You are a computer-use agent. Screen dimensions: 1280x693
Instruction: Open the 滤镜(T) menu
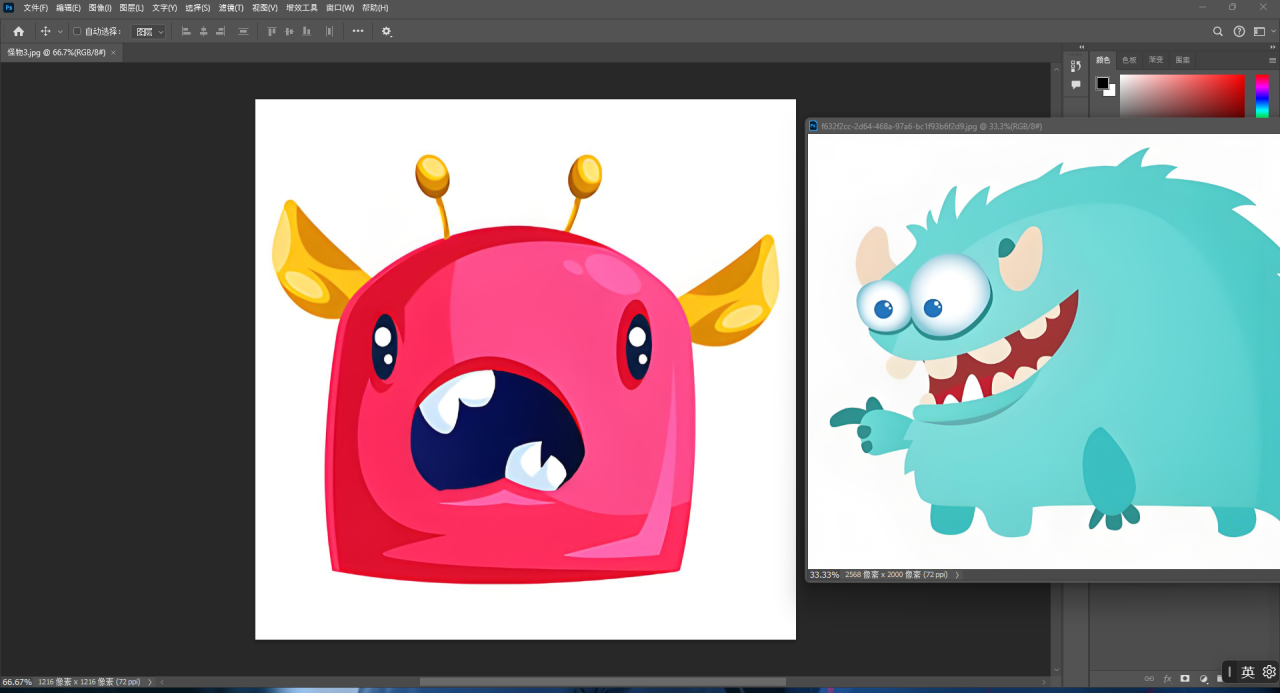pos(231,7)
